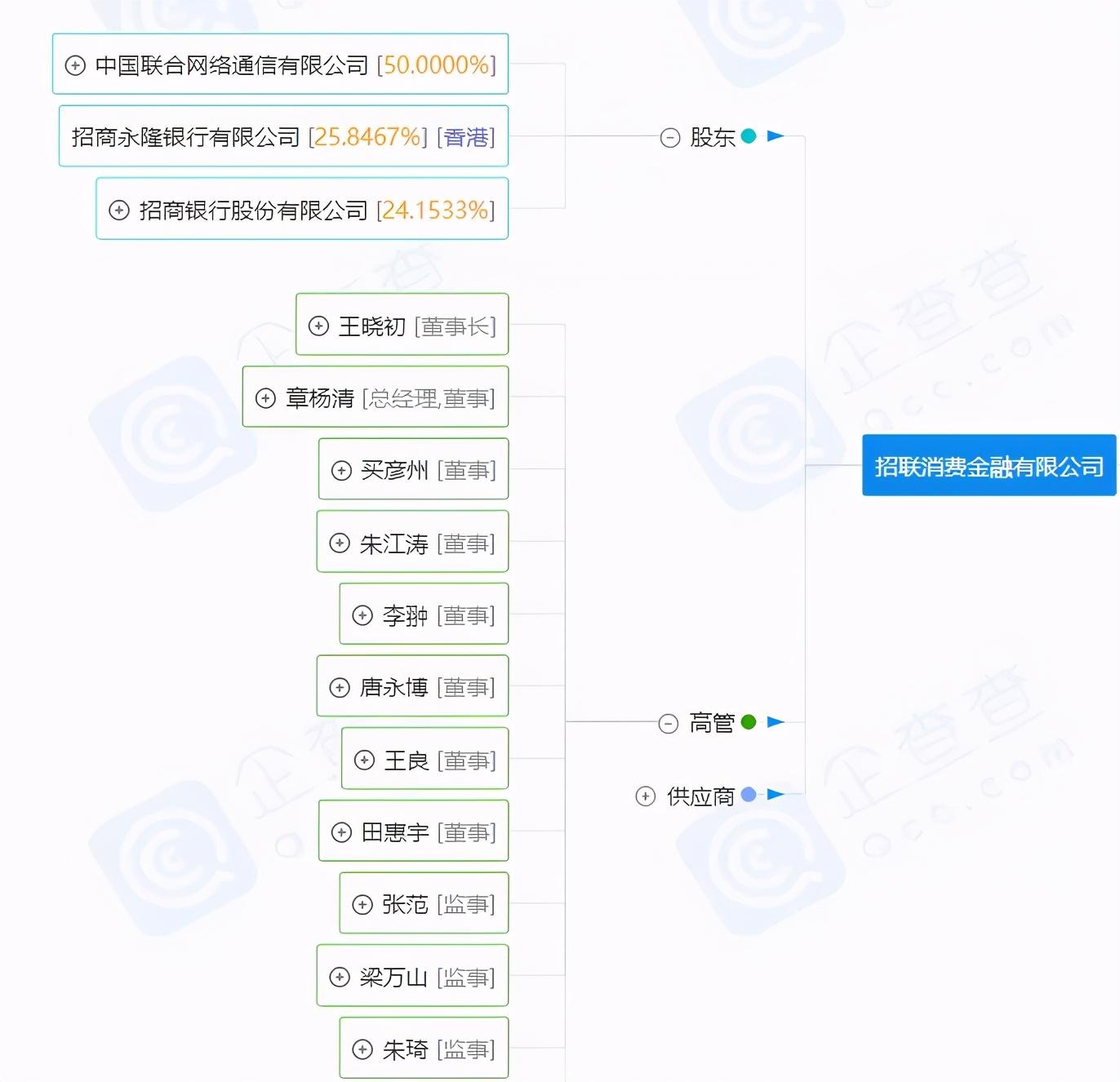1120x1082 pixels.
Task: Open 招商永隆银行有限公司 shareholder box
Action: click(283, 136)
